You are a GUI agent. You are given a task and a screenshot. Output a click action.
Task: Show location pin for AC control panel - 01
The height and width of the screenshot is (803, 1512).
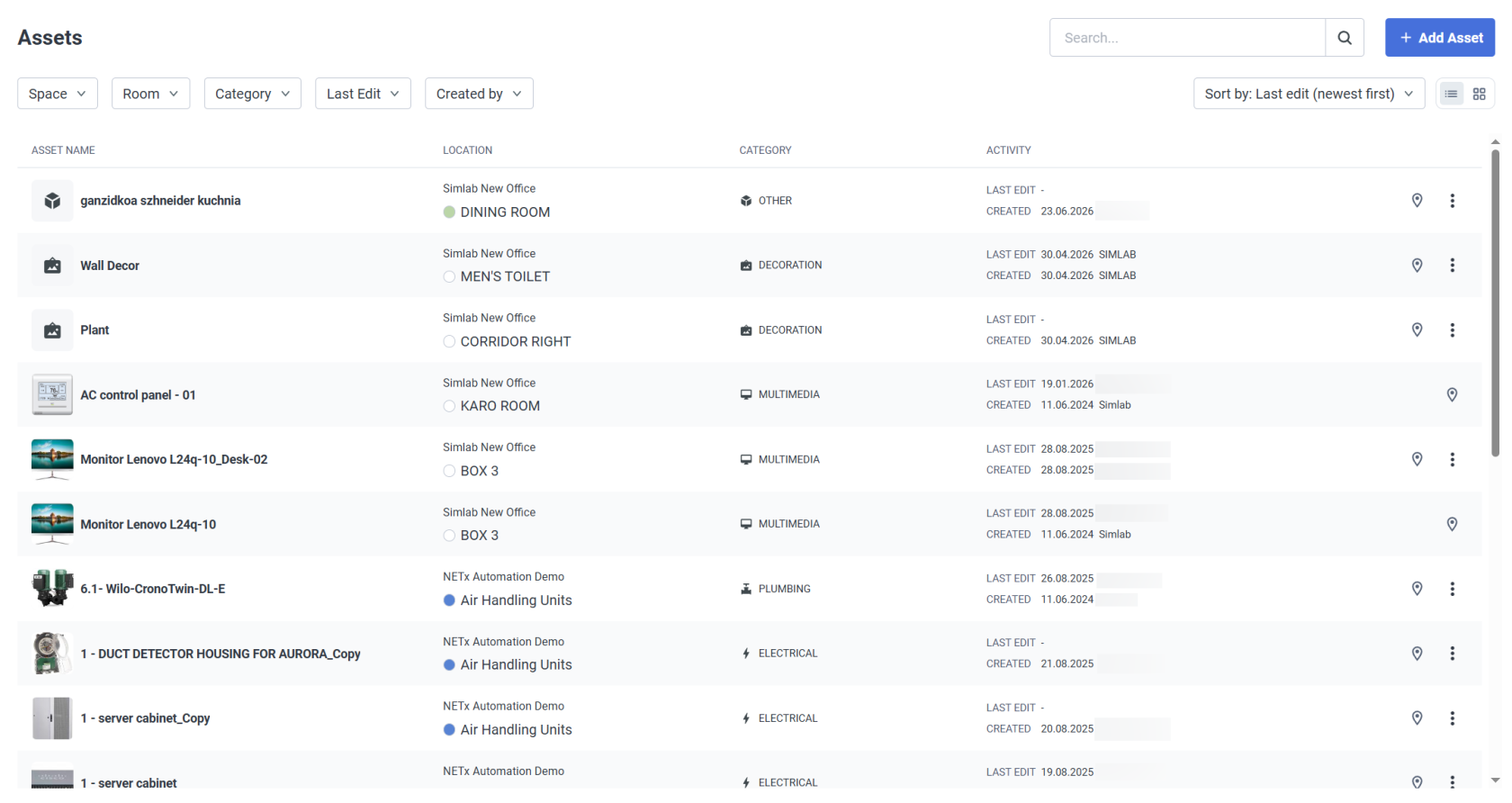[x=1452, y=395]
